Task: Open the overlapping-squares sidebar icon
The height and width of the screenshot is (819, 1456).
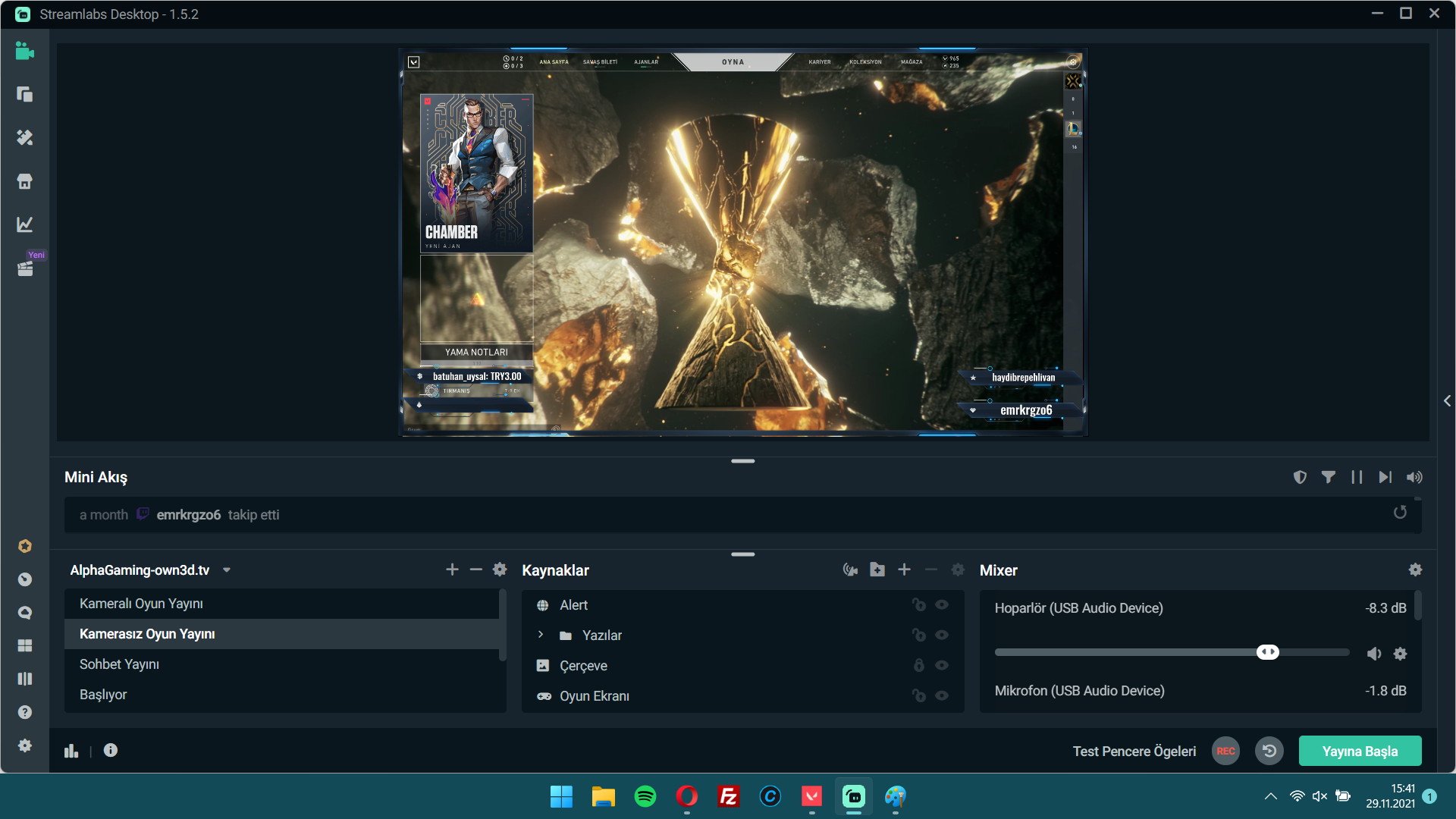Action: coord(25,94)
